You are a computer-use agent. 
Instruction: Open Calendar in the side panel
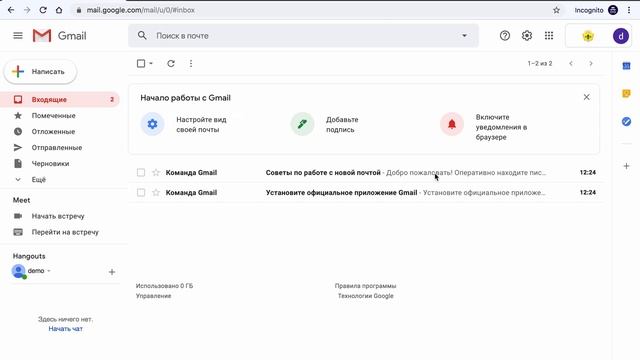[x=626, y=66]
